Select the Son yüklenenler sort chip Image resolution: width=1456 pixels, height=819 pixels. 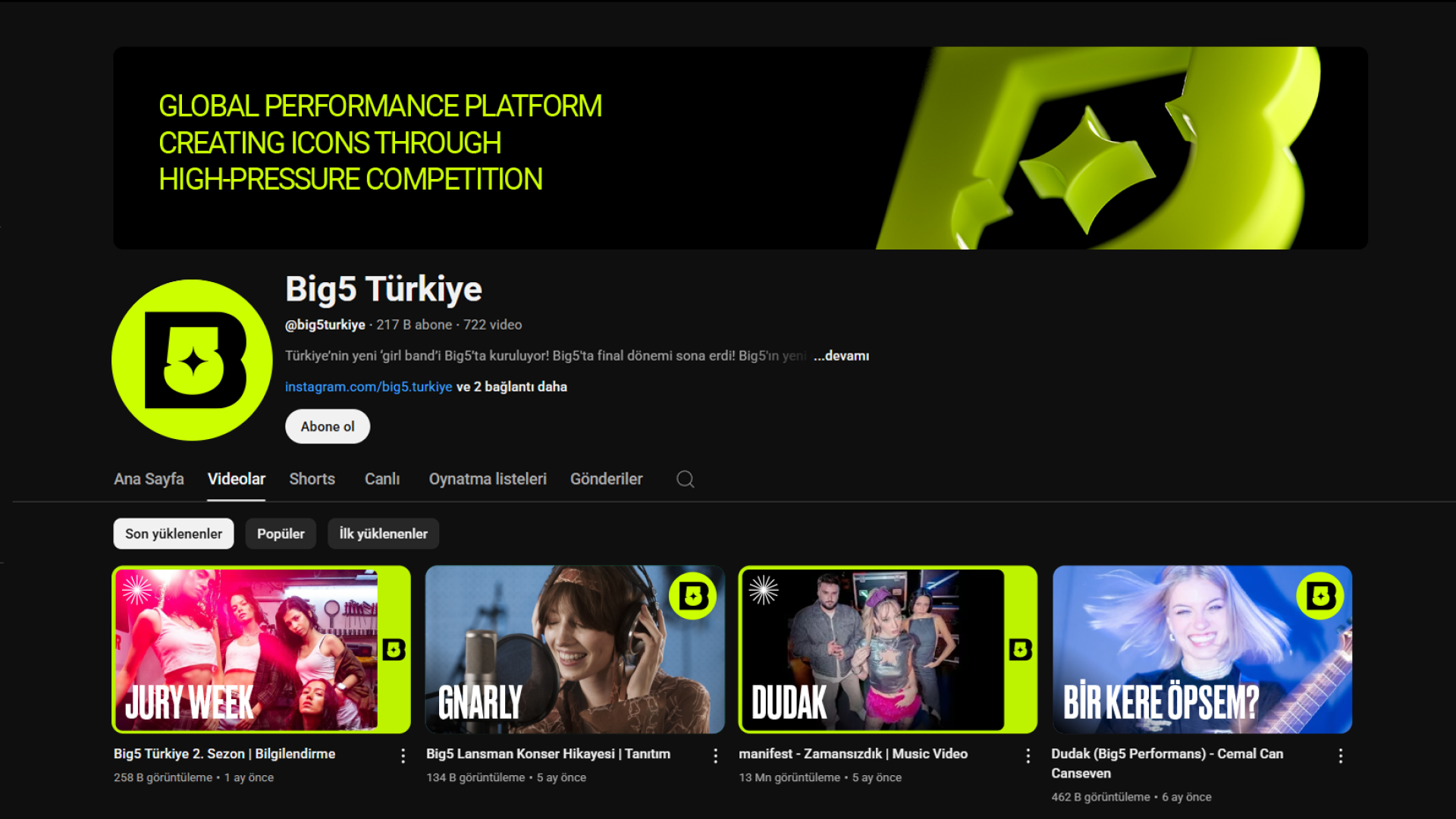(x=174, y=534)
